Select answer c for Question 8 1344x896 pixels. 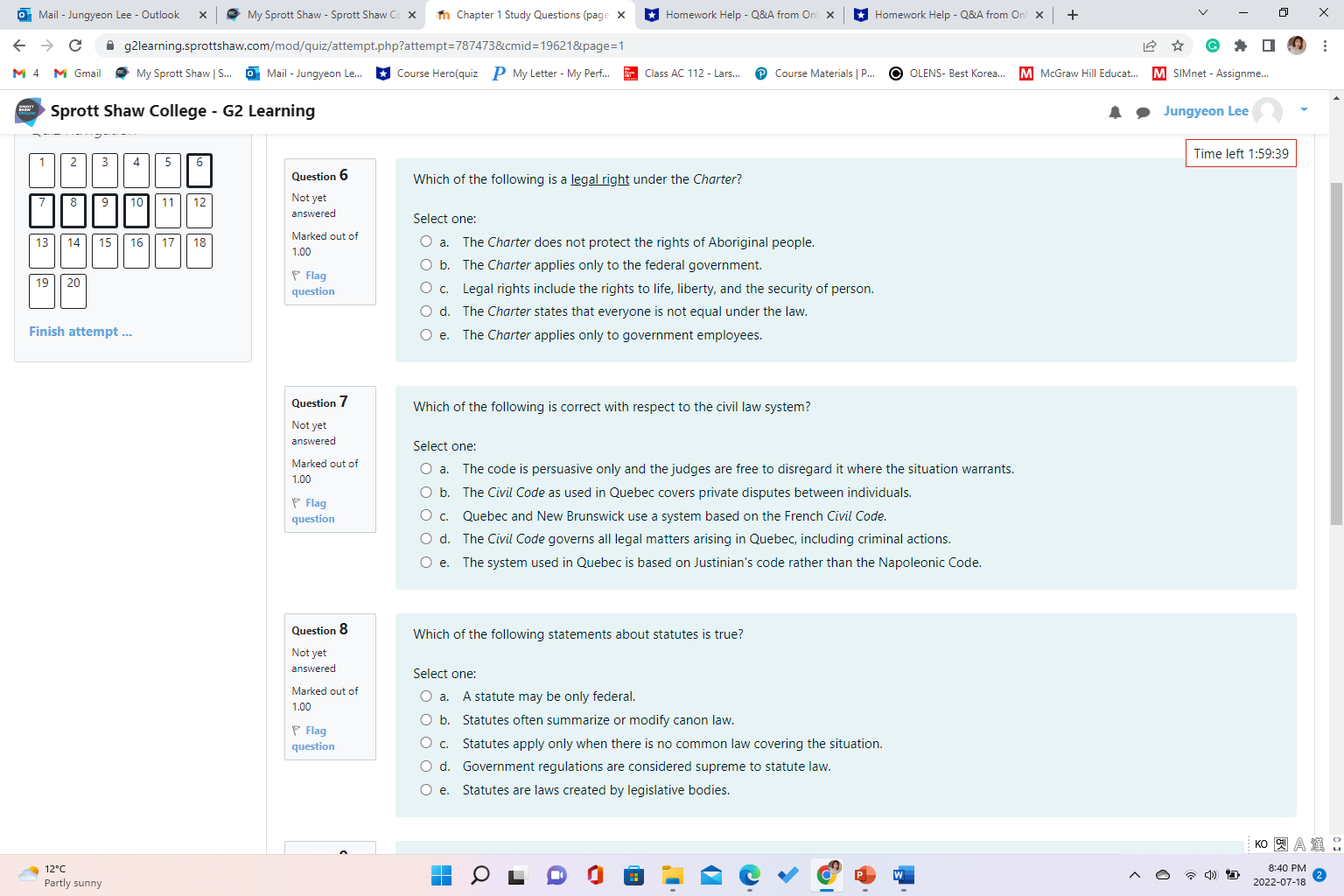pyautogui.click(x=426, y=743)
